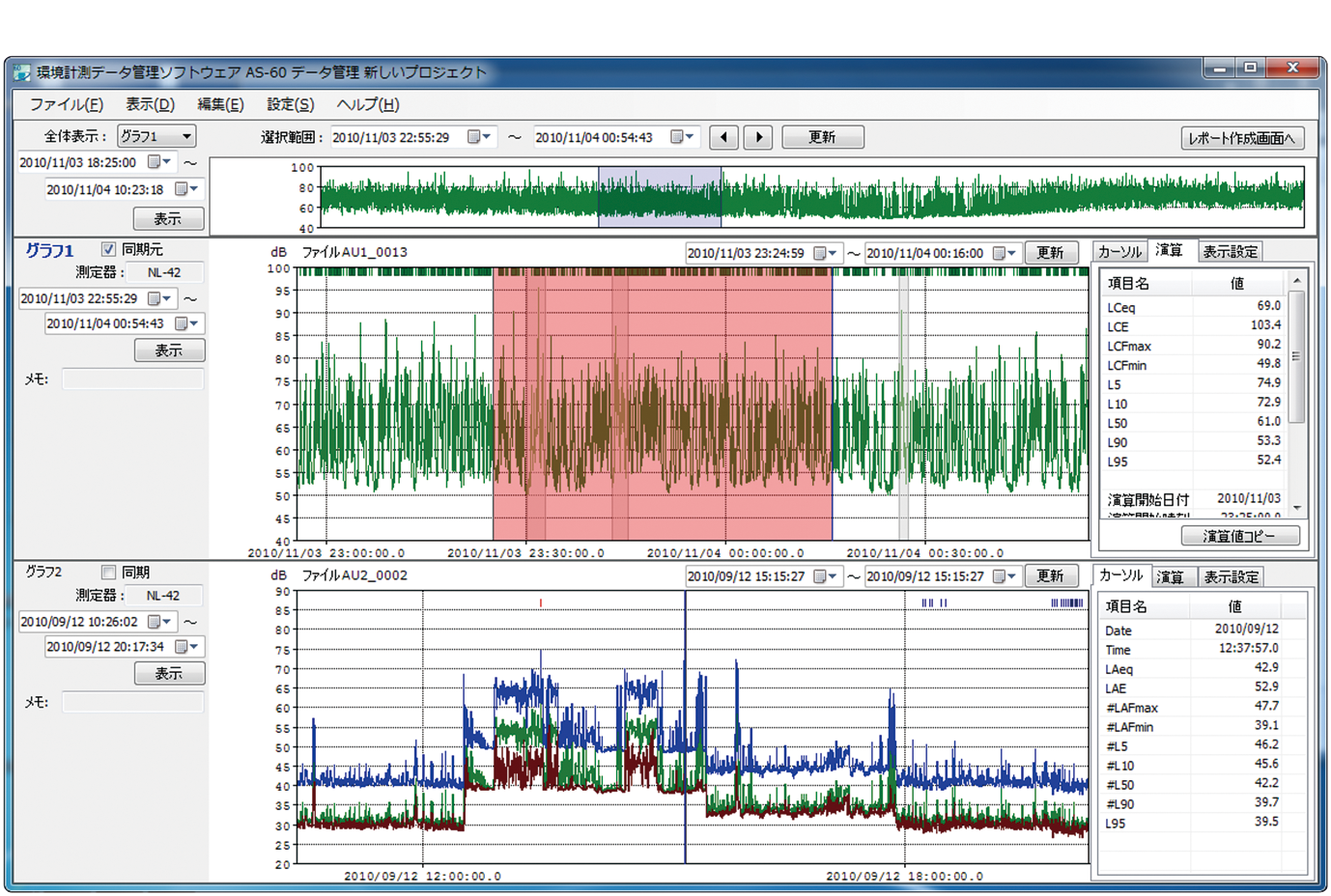
Task: Switch to カーソル tab in graph 1 panel
Action: pyautogui.click(x=1119, y=251)
